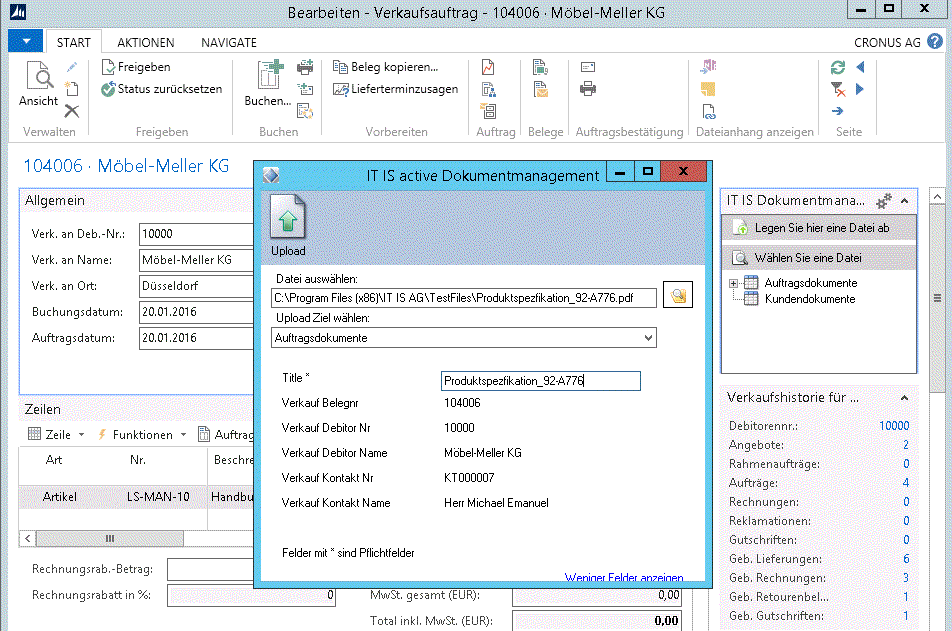Select the LS-MAN-10 cell in Zeilen

pyautogui.click(x=158, y=497)
